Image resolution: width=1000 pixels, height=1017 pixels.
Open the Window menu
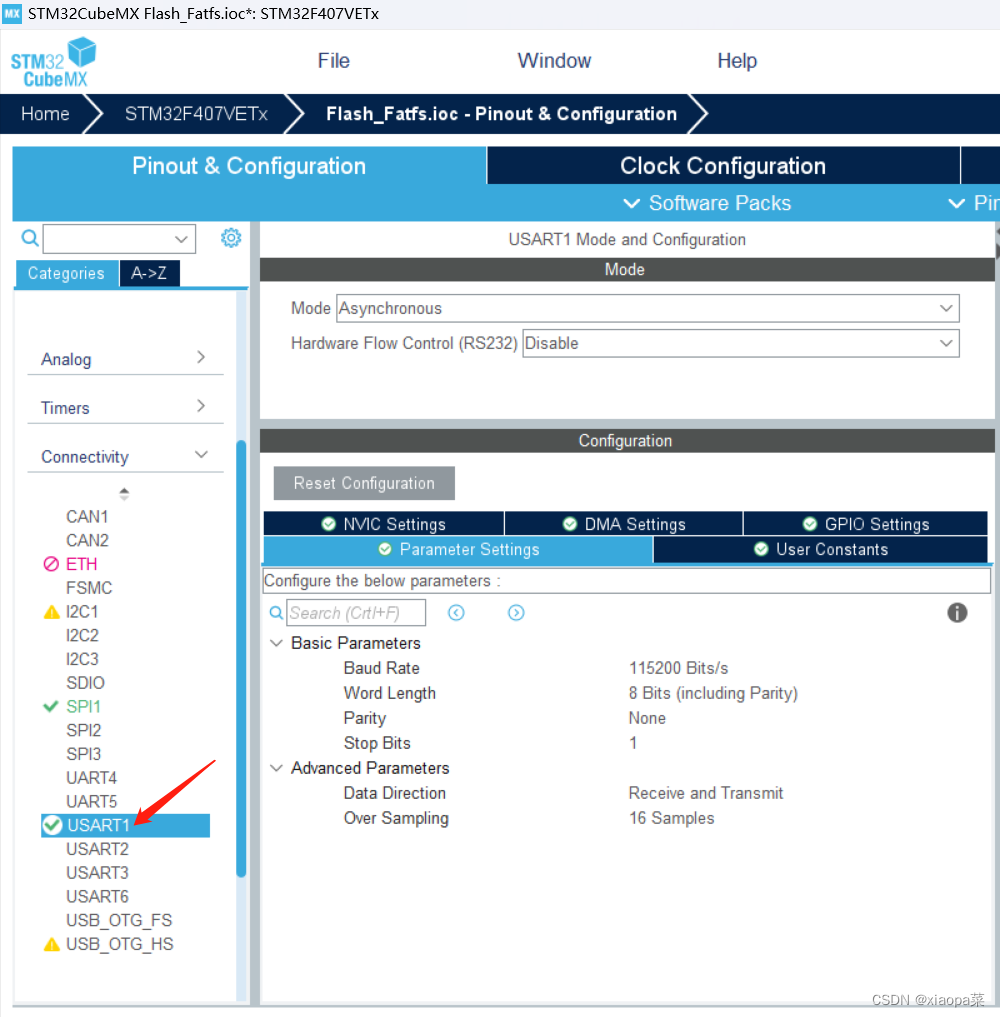click(x=554, y=61)
